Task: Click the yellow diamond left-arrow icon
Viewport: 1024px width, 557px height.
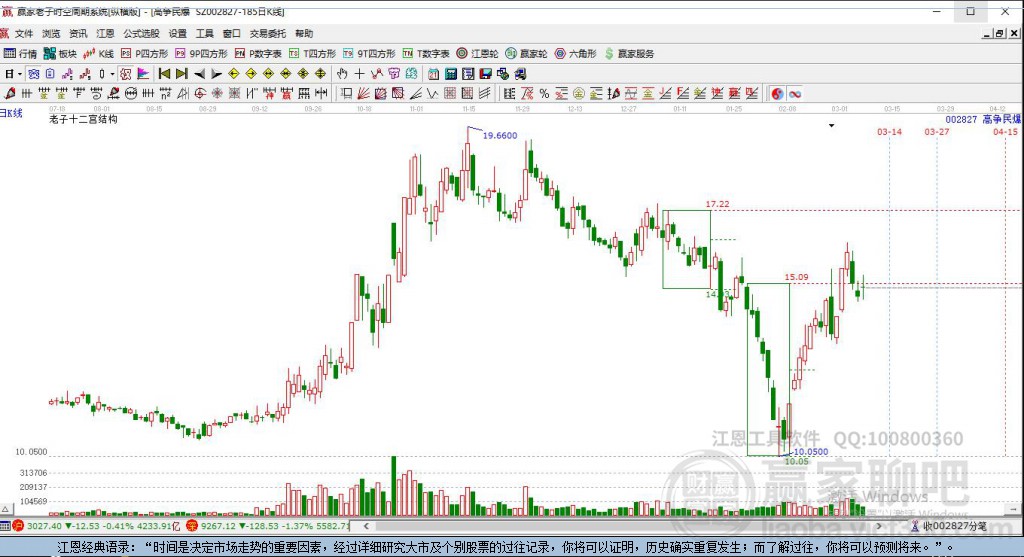Action: (234, 74)
